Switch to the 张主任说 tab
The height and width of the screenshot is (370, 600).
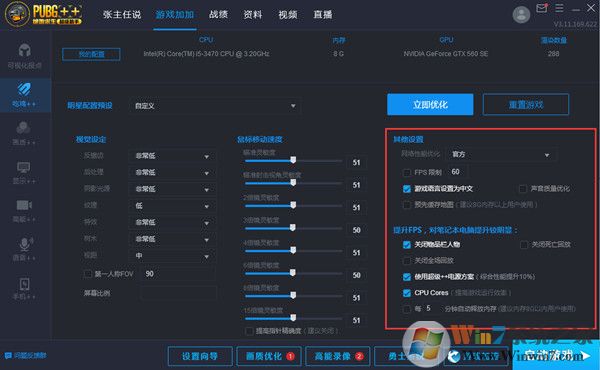click(122, 15)
